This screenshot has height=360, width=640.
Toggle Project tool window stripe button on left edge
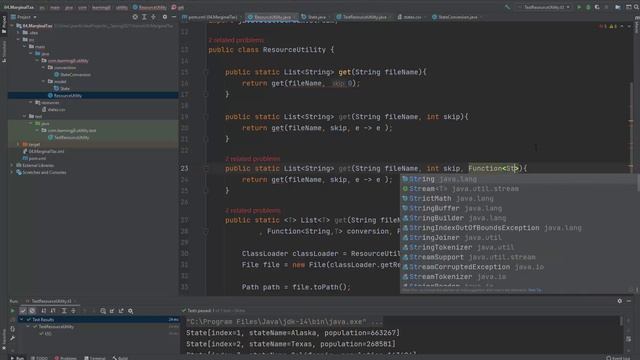[x=4, y=24]
